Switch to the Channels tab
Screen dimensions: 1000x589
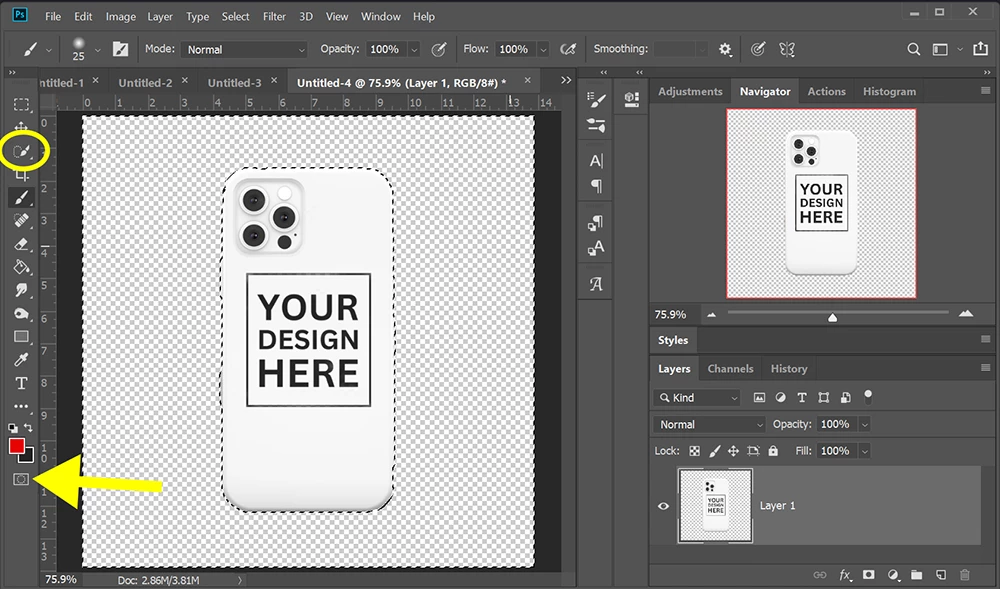click(x=730, y=369)
